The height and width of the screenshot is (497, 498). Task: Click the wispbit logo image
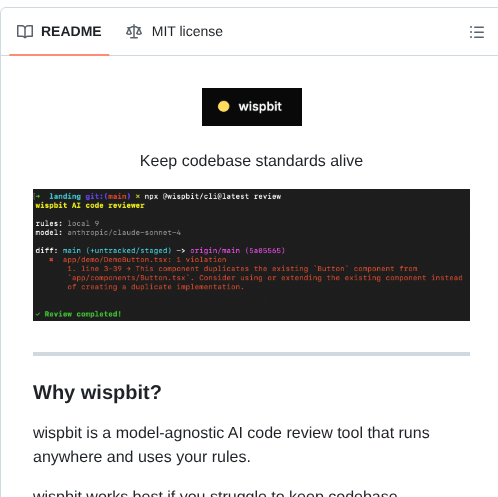coord(252,107)
